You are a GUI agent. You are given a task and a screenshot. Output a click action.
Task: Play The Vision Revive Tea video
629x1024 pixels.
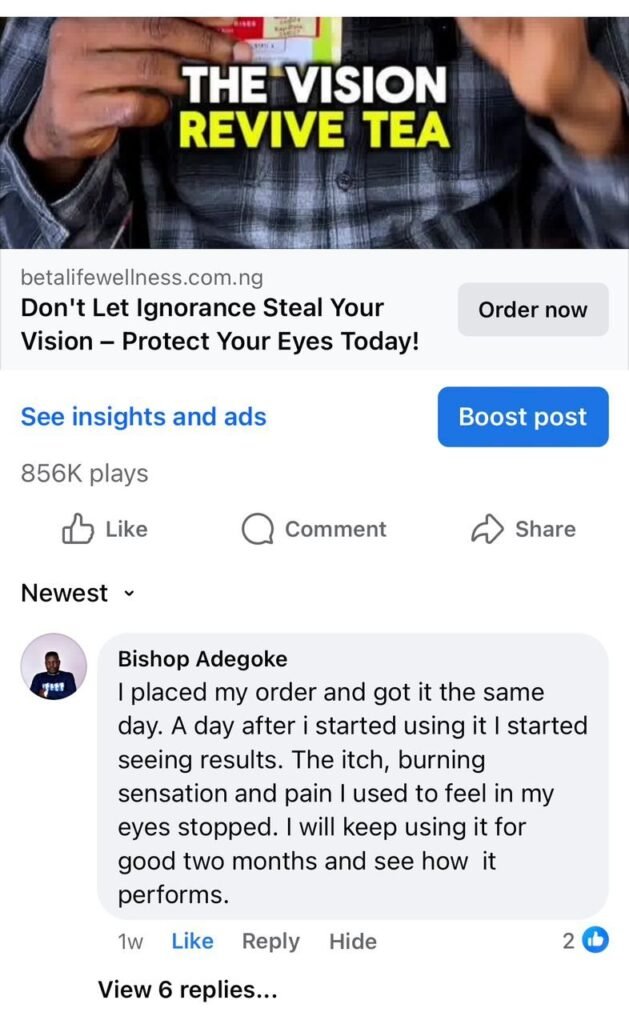(314, 133)
